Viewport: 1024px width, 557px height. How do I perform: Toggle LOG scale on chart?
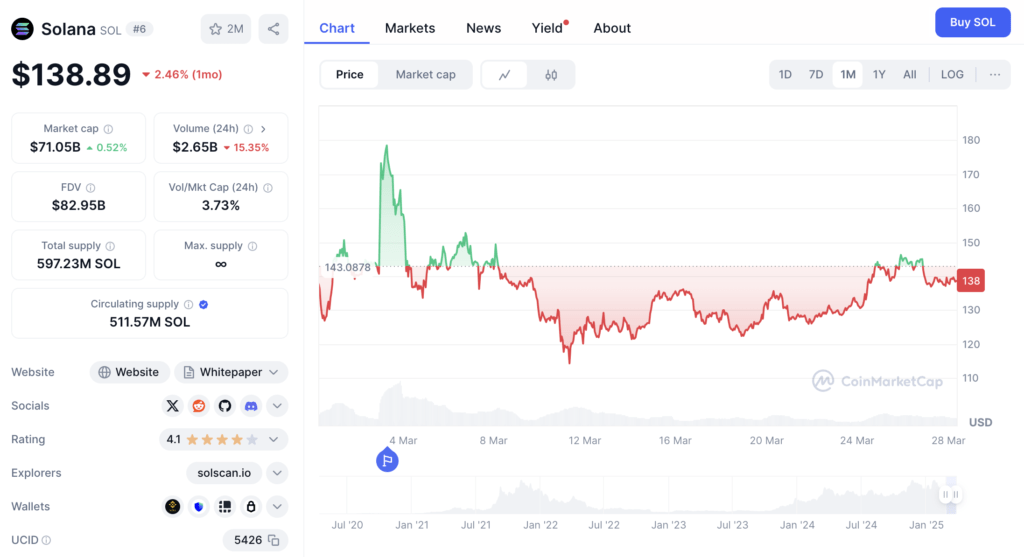pyautogui.click(x=952, y=74)
